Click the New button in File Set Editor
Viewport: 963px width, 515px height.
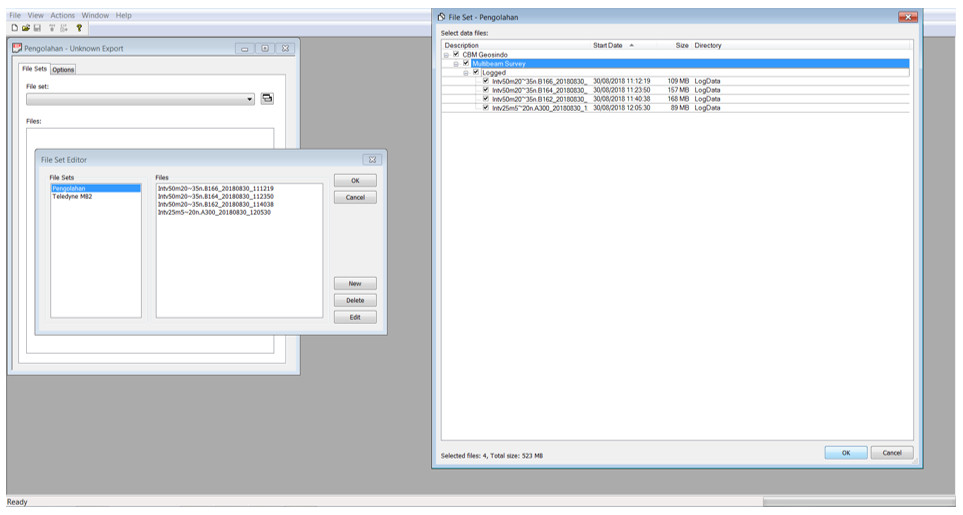coord(355,284)
